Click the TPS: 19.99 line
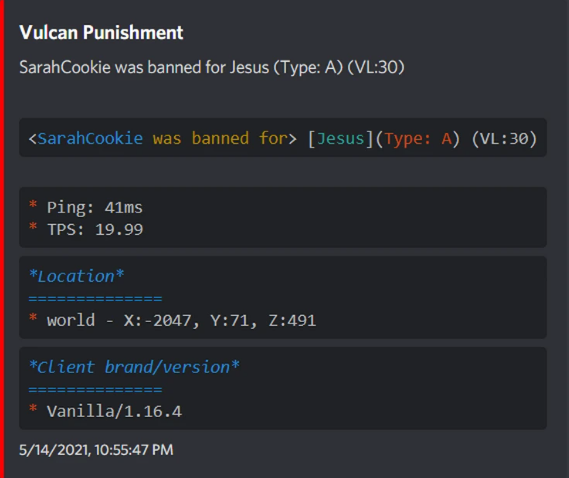 point(95,230)
